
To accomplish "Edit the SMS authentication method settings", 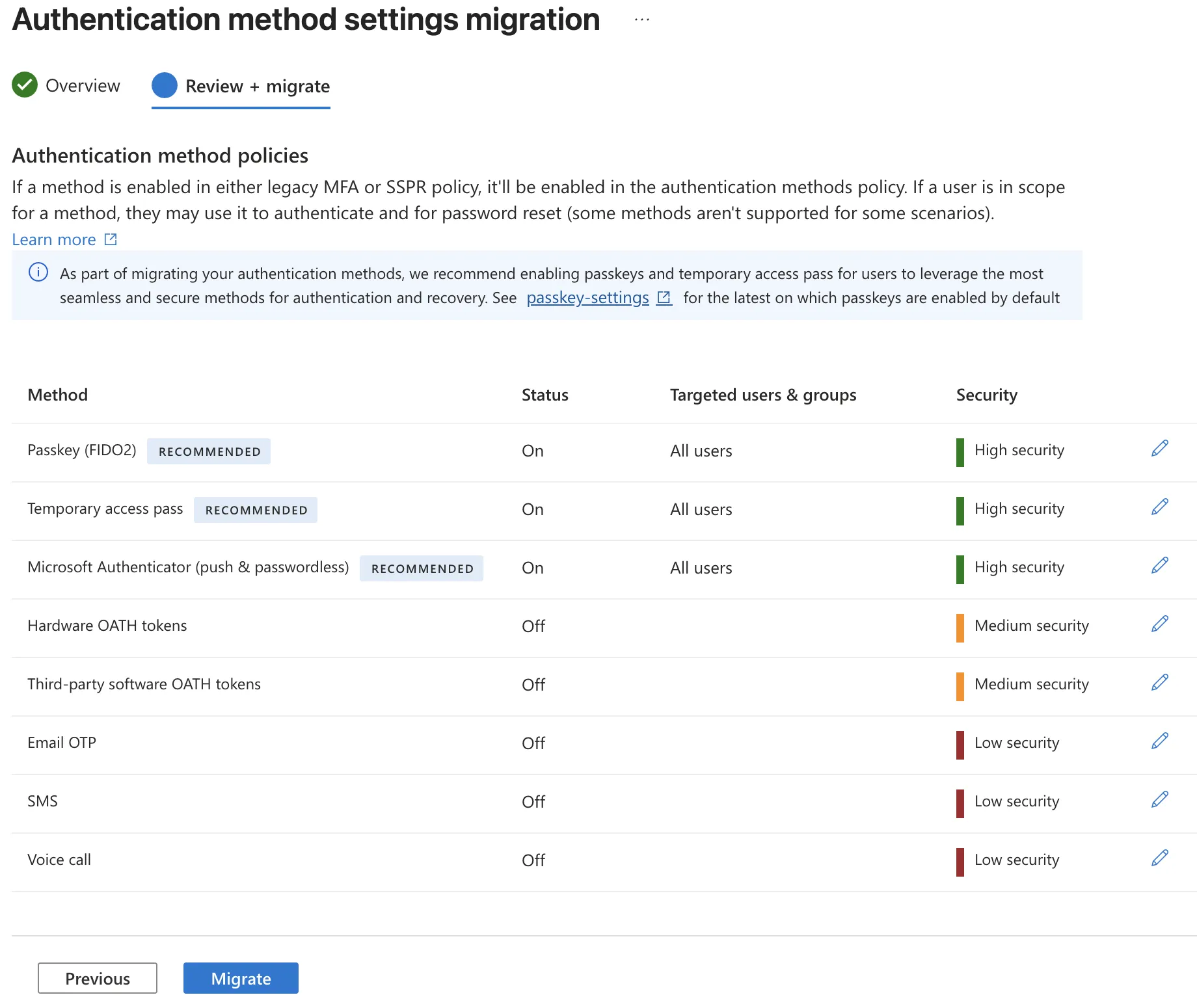I will click(x=1159, y=799).
